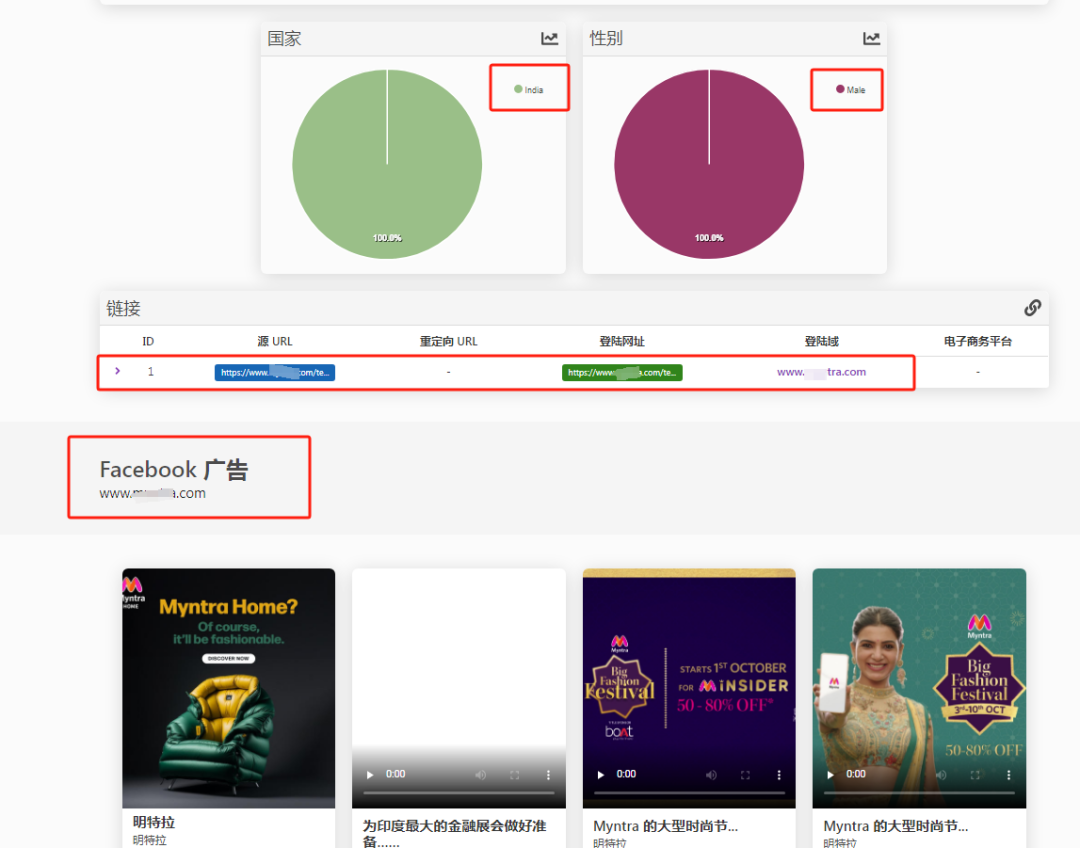
Task: Click the chart icon in 国家 panel
Action: click(x=550, y=39)
